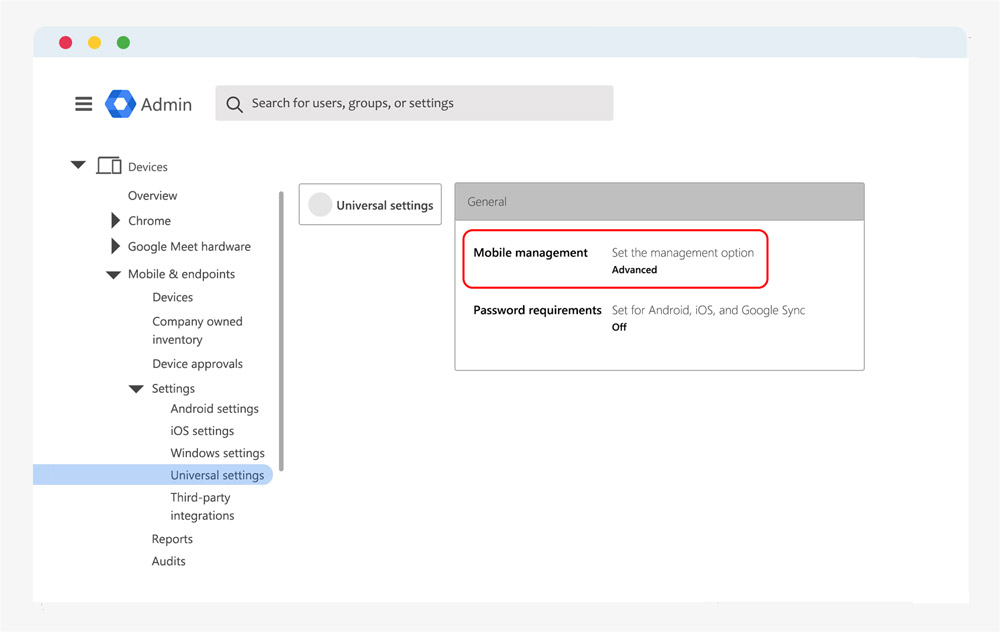Click the yellow minimize window button
Image resolution: width=1000 pixels, height=632 pixels.
[x=94, y=43]
